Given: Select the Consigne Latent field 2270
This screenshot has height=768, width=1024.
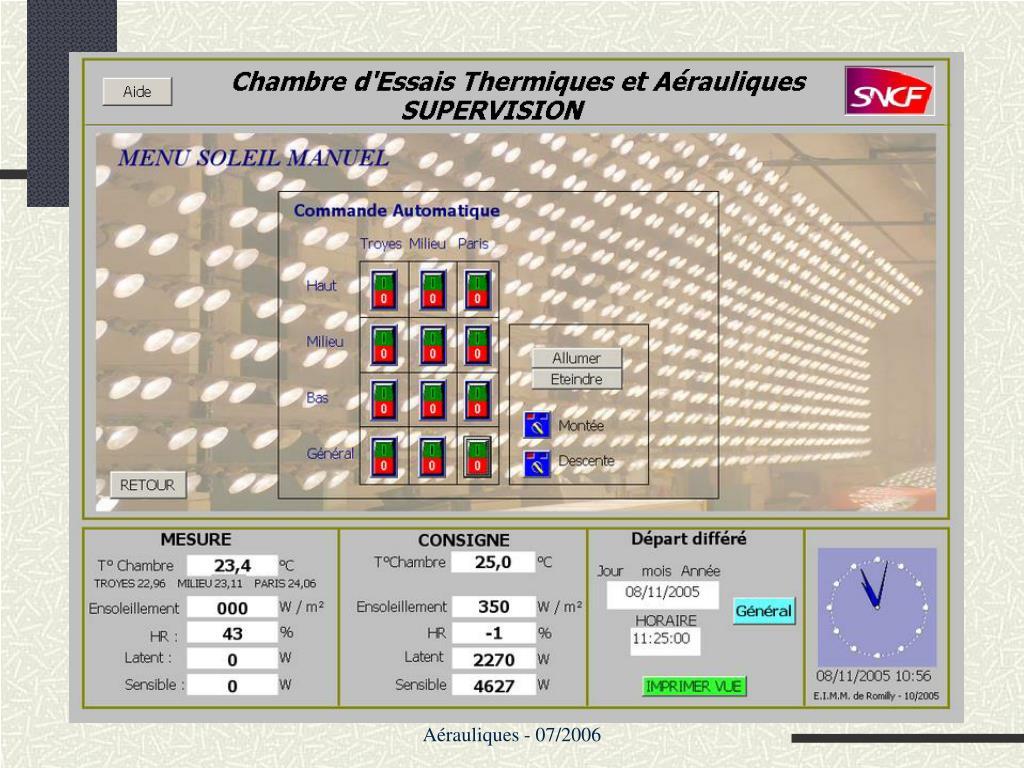Looking at the screenshot, I should click(x=493, y=660).
